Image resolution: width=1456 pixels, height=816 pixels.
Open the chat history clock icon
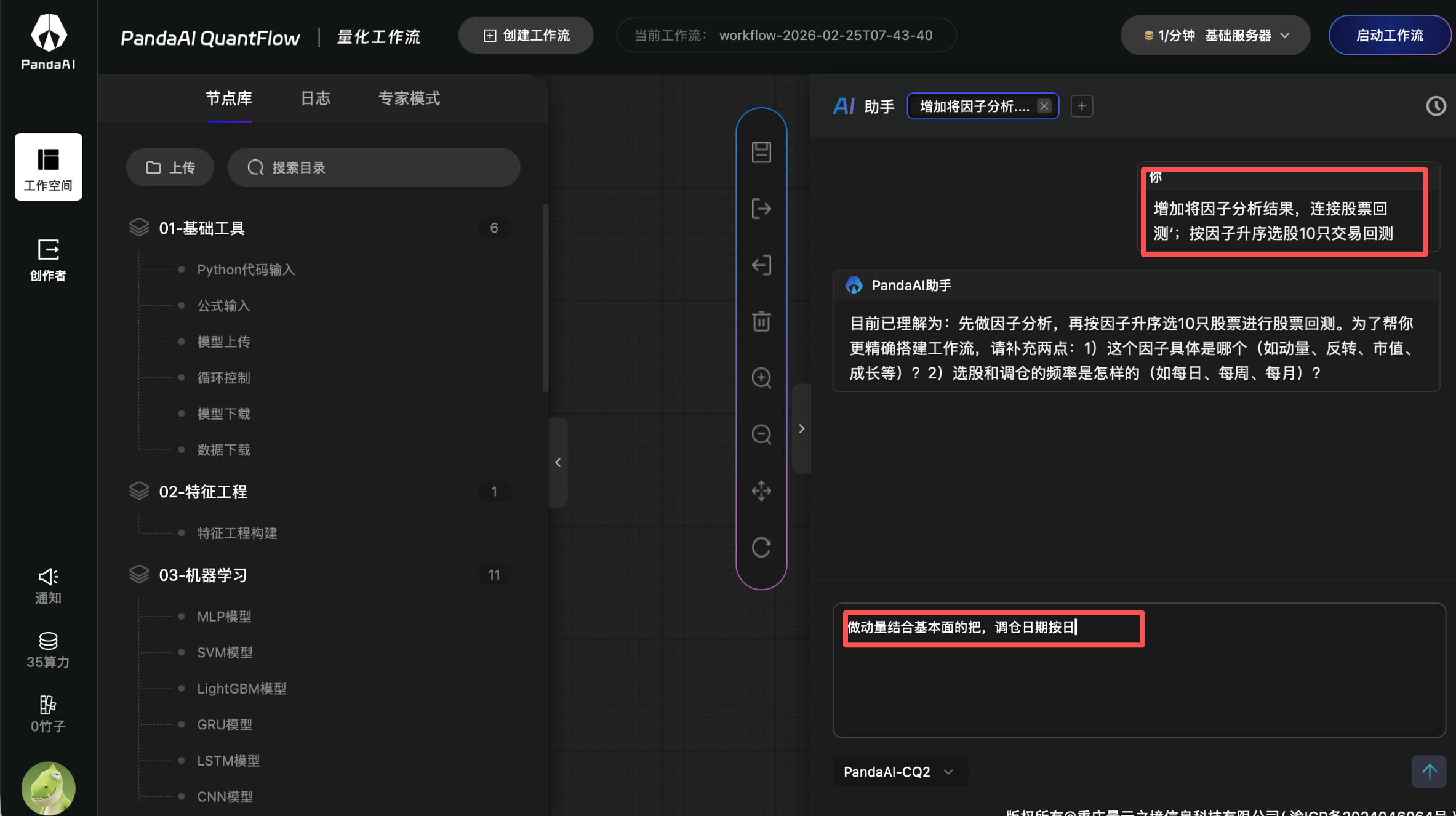pyautogui.click(x=1436, y=106)
